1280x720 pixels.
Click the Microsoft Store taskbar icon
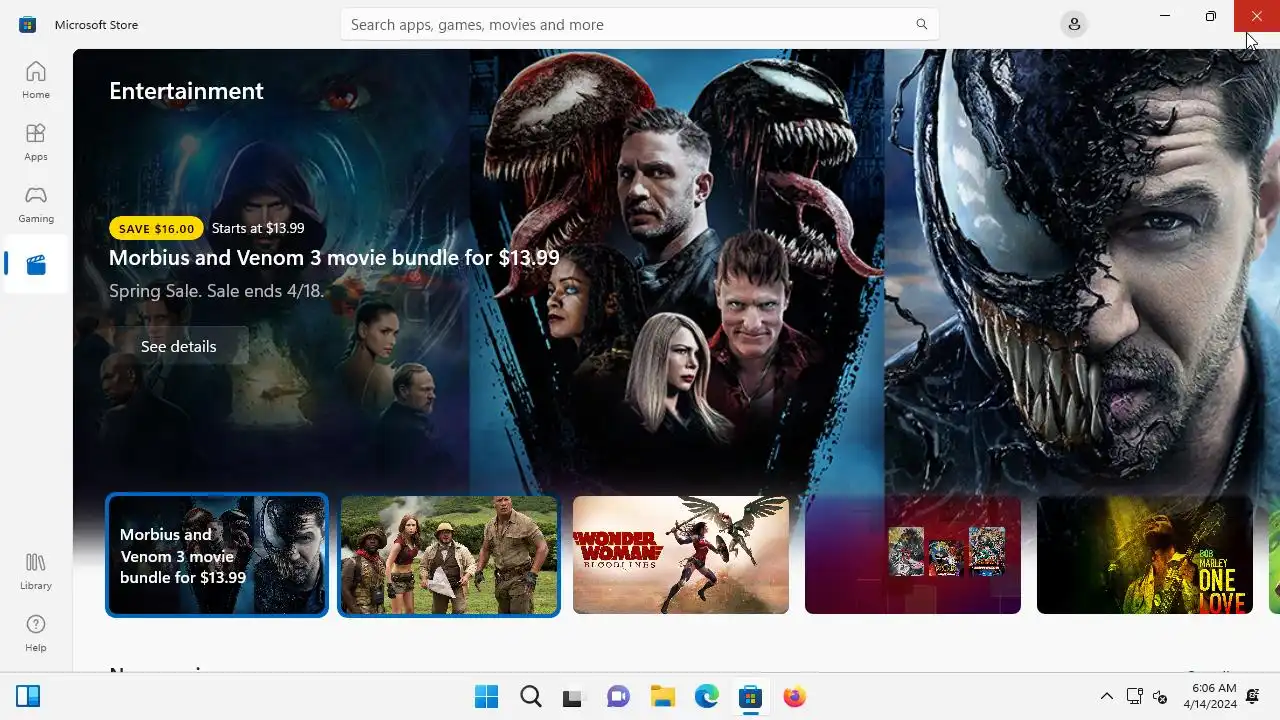(750, 697)
